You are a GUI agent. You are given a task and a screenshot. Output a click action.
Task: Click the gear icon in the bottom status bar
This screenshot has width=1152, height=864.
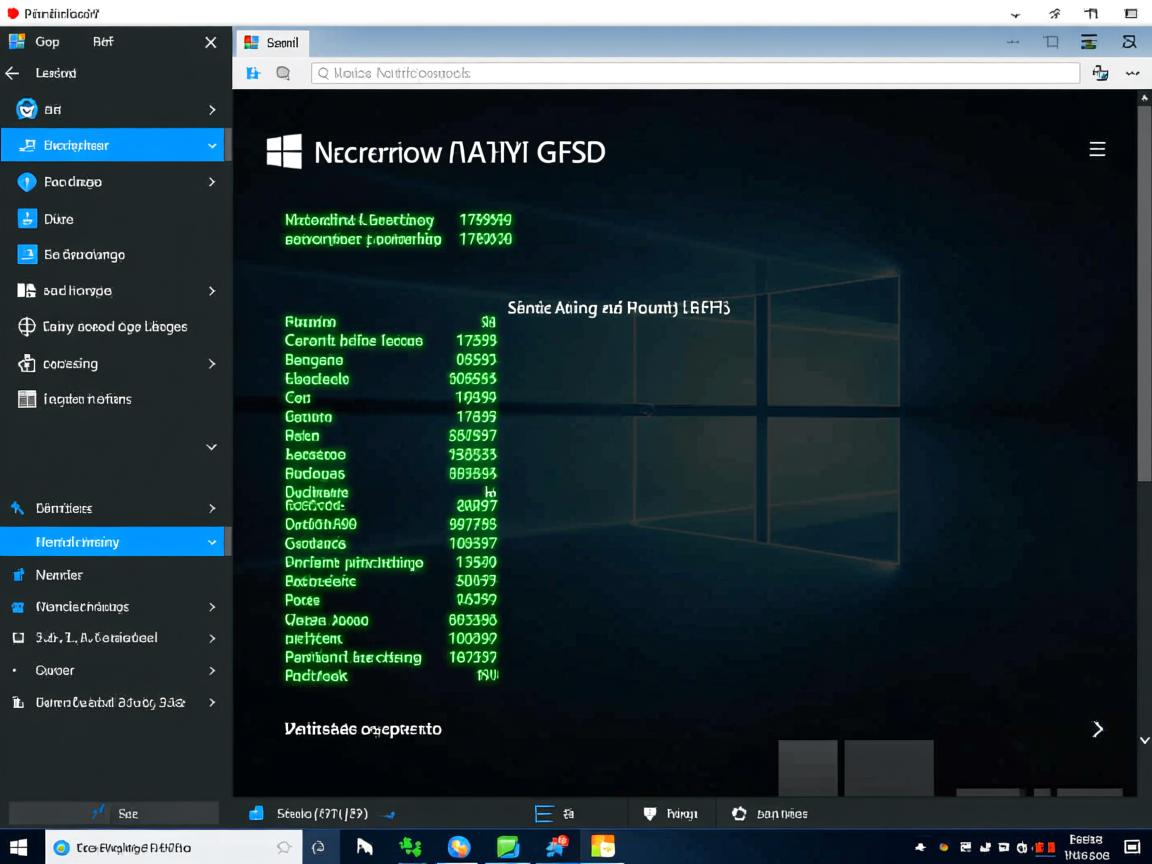point(739,814)
